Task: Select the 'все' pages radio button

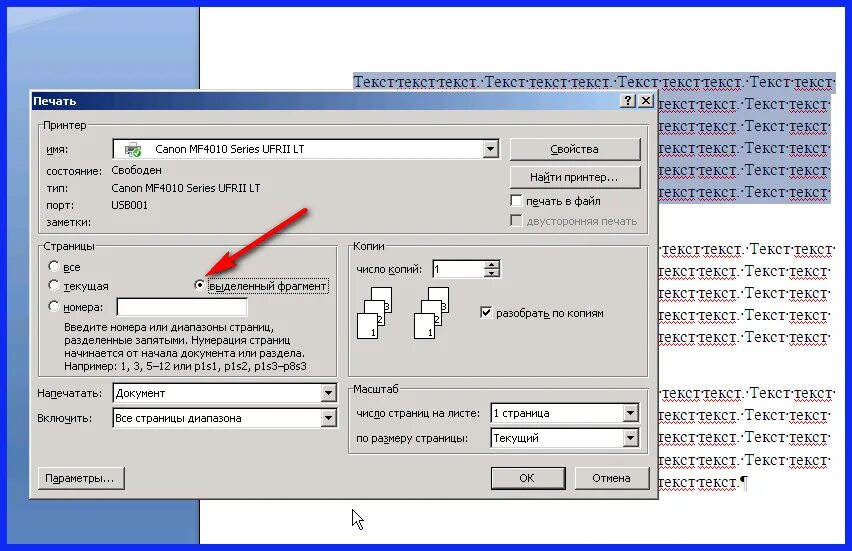Action: click(53, 266)
